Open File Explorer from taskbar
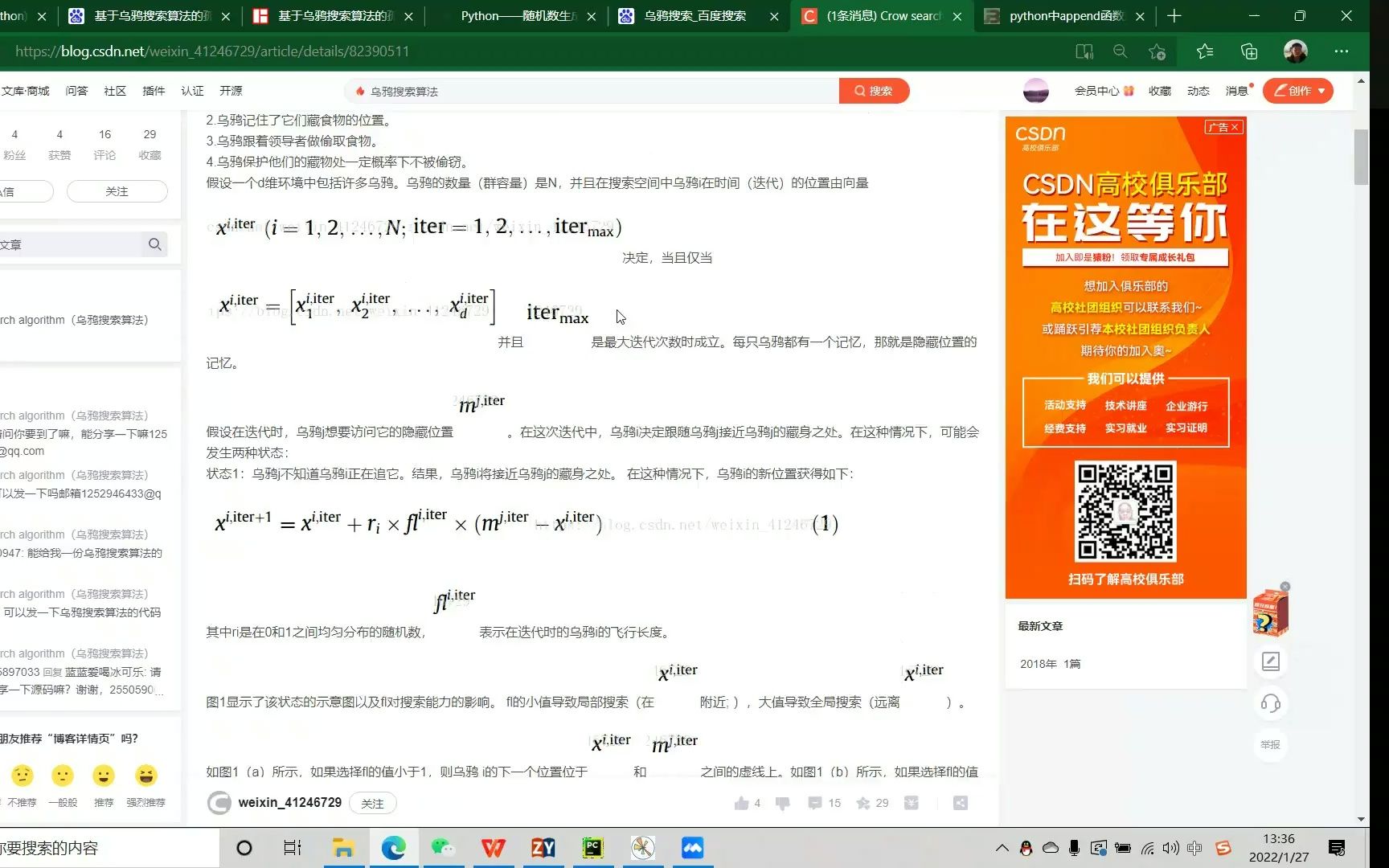The image size is (1389, 868). pyautogui.click(x=343, y=848)
